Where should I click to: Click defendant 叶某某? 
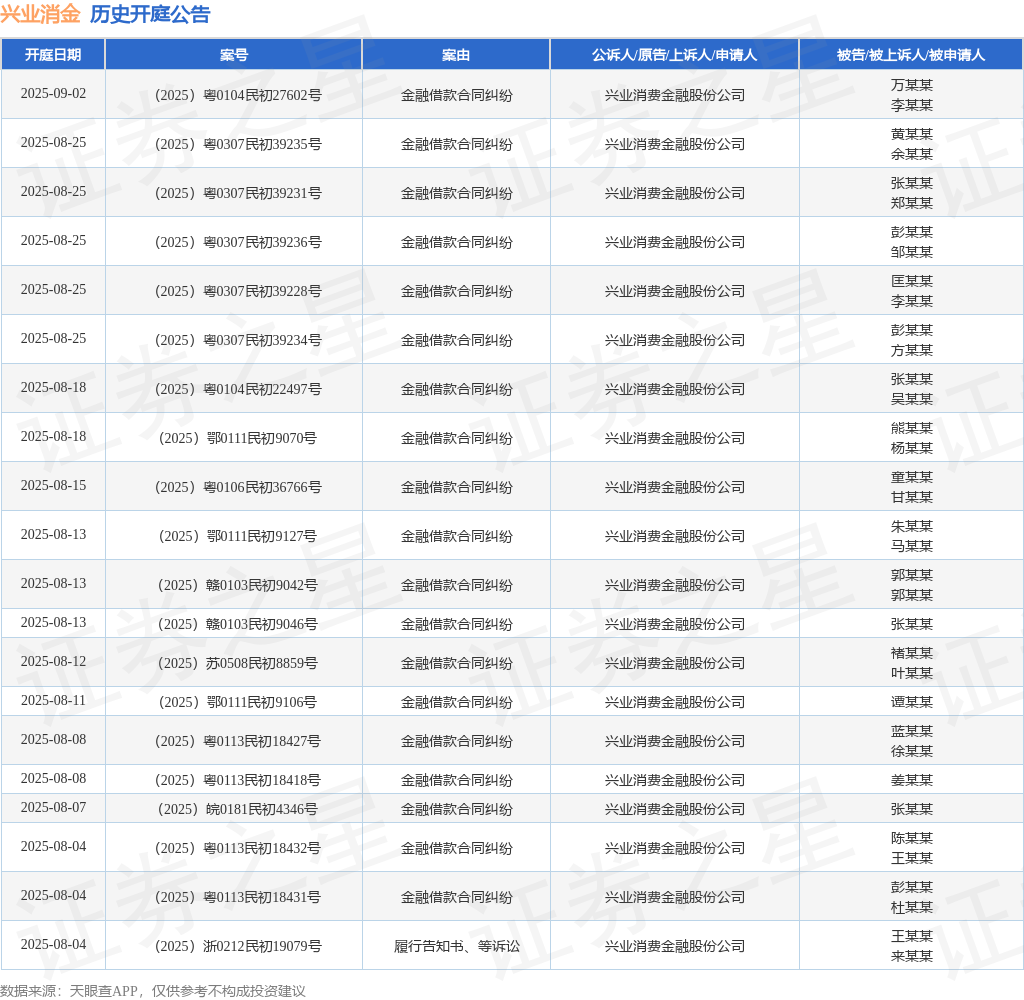point(912,673)
